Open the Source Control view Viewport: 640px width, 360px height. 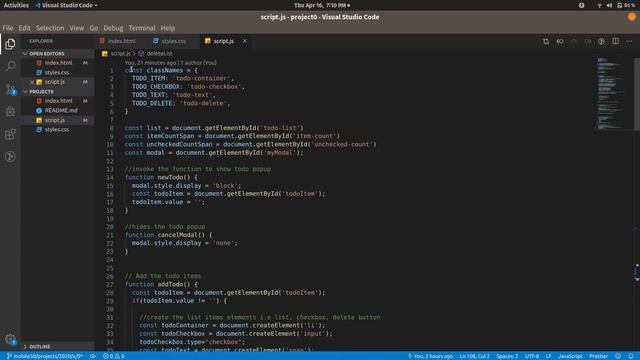[10, 89]
